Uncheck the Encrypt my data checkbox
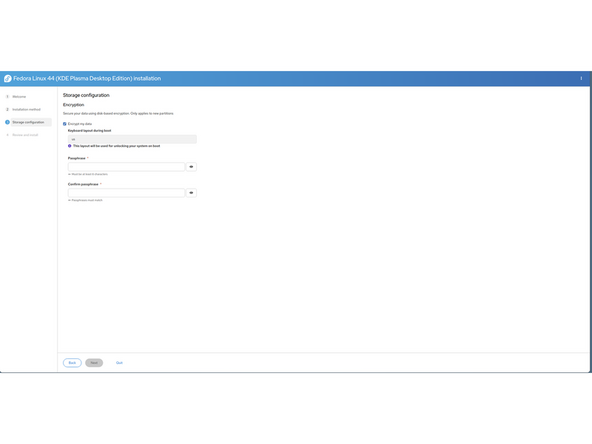The width and height of the screenshot is (592, 444). point(65,124)
